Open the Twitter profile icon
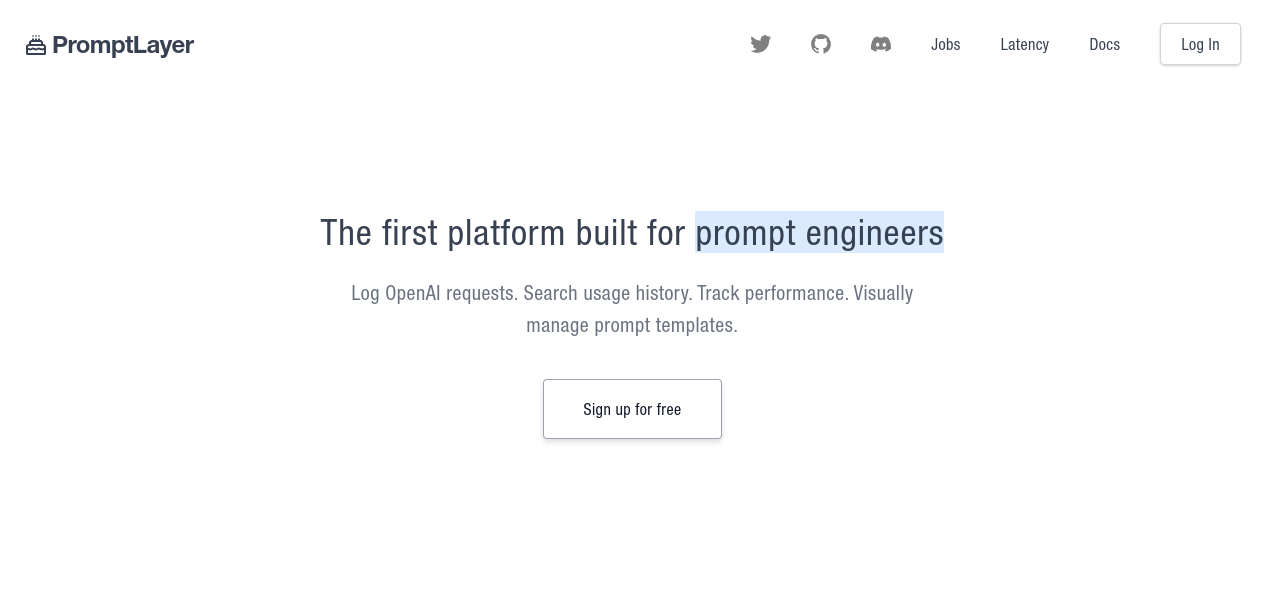Image resolution: width=1280 pixels, height=600 pixels. coord(761,44)
